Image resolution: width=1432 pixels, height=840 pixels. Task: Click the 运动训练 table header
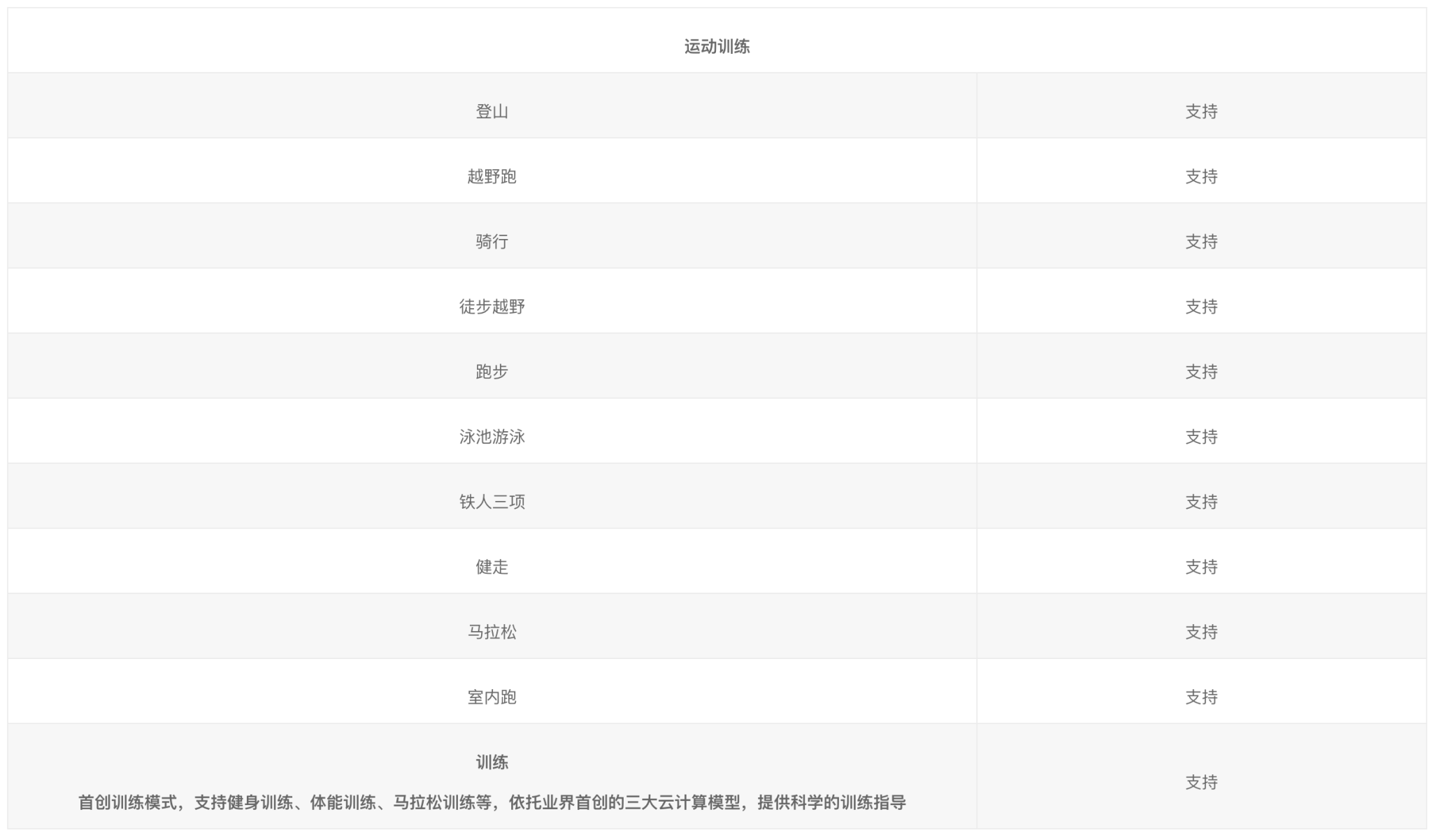(717, 47)
